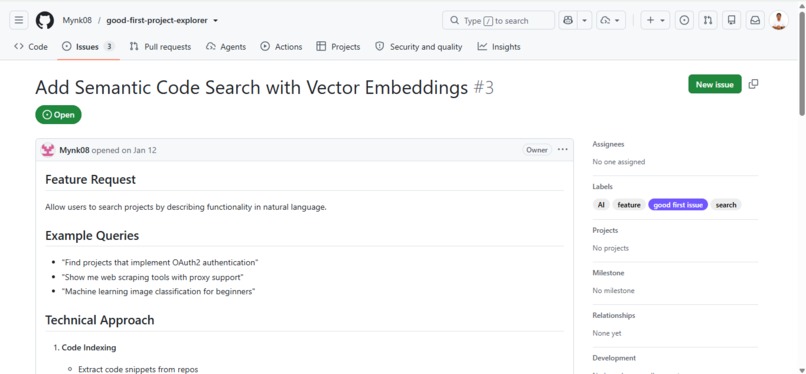This screenshot has height=374, width=806.
Task: Expand the Copilot dropdown arrow
Action: coord(584,21)
